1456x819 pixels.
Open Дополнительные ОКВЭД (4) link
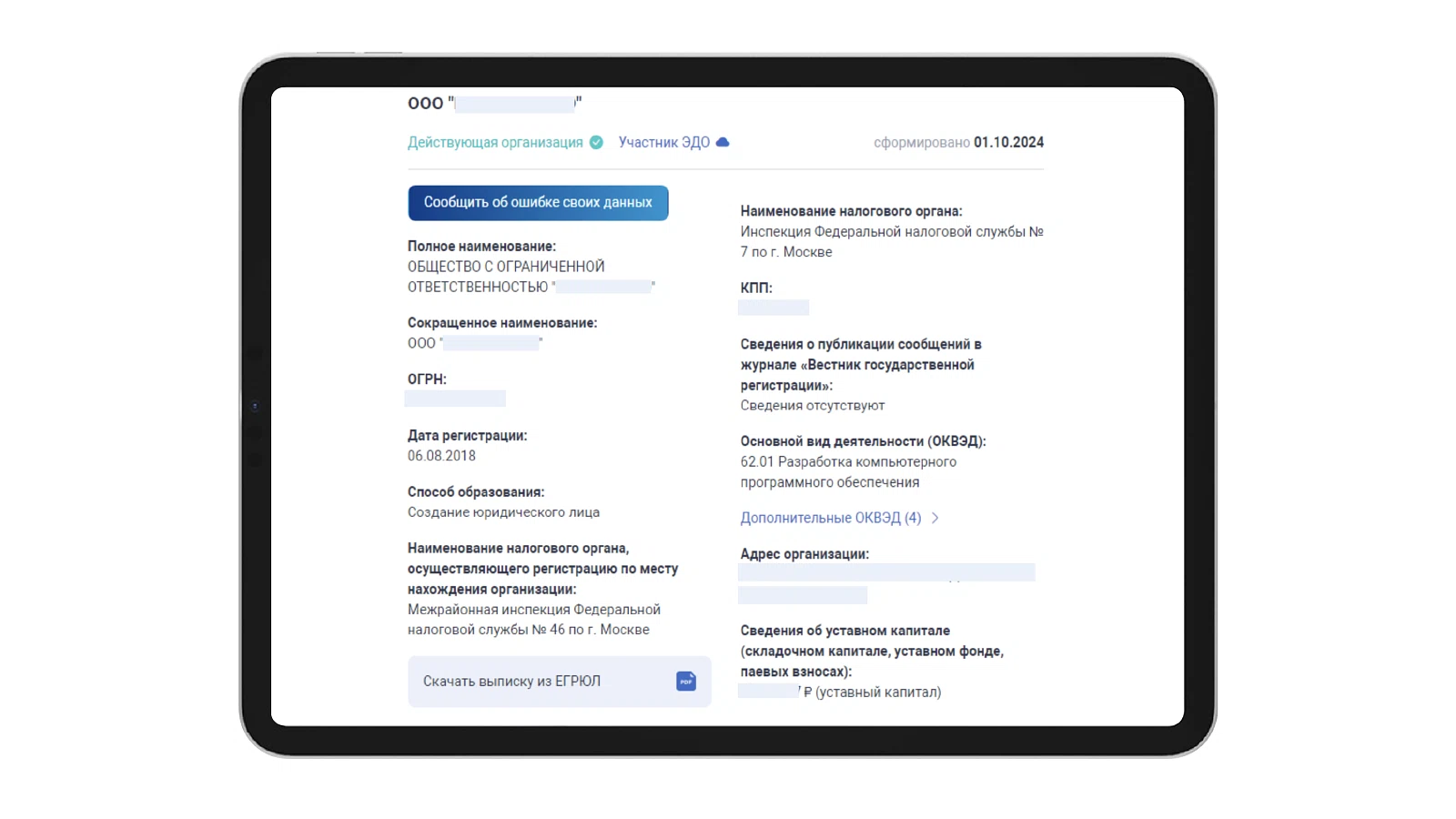(831, 518)
